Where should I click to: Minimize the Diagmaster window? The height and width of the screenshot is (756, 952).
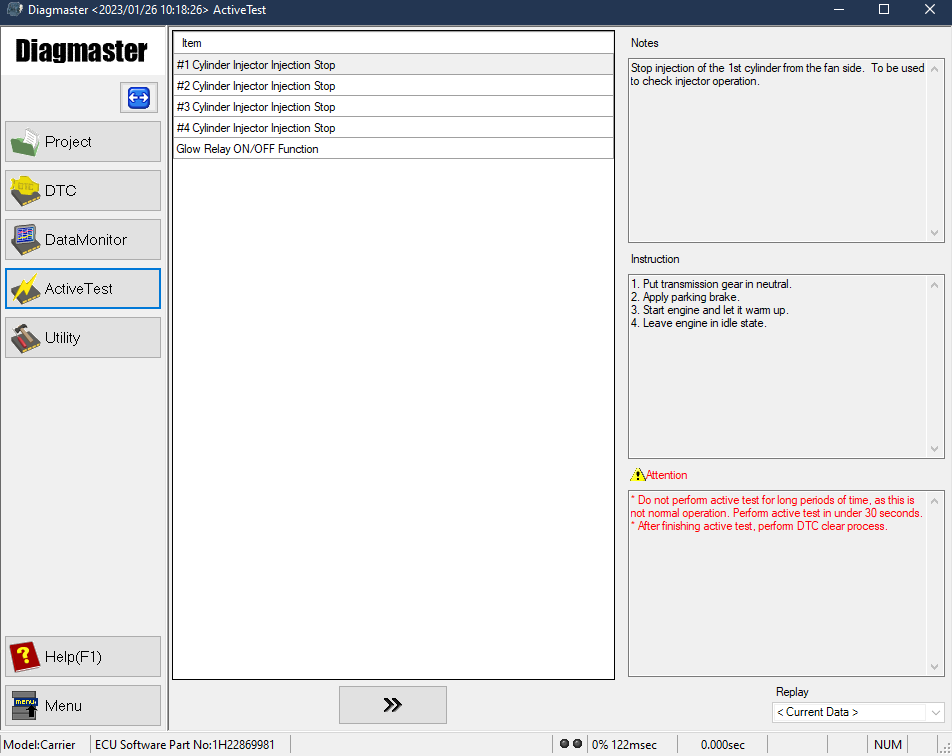point(839,10)
